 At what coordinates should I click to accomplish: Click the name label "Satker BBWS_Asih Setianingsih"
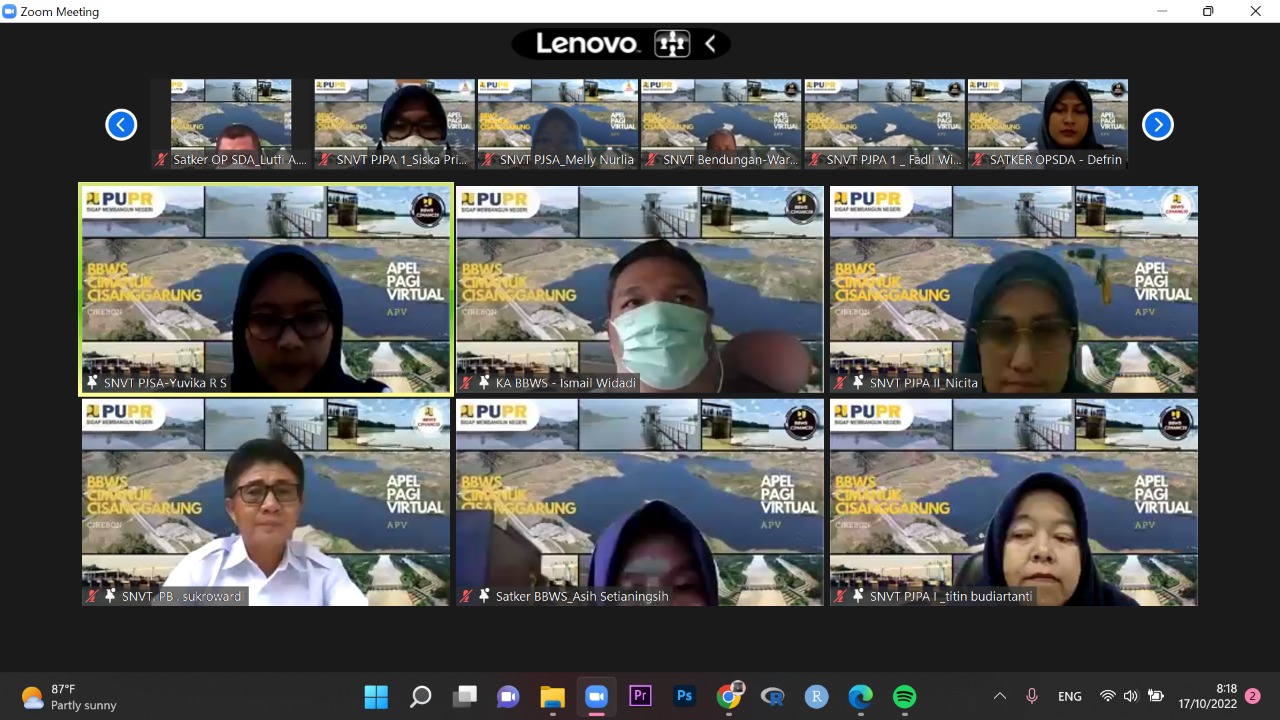(582, 597)
